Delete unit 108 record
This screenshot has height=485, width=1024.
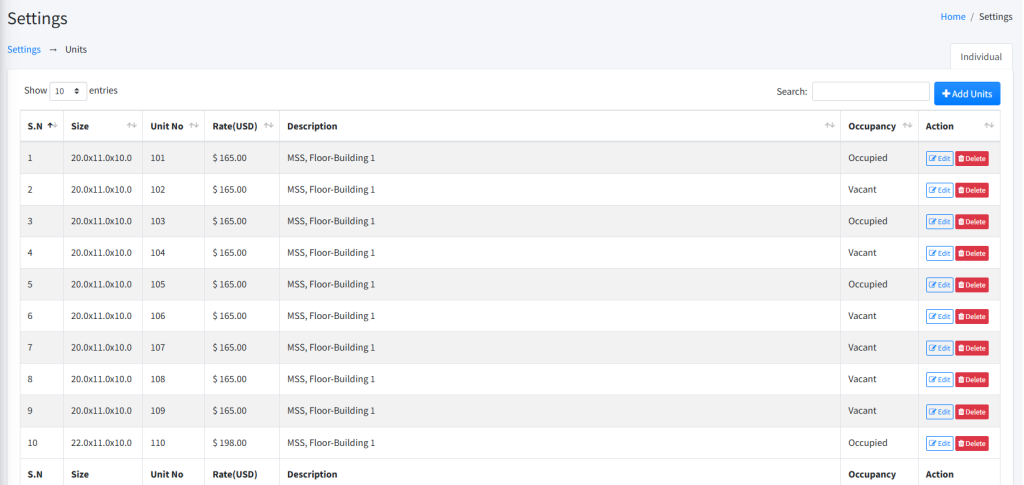point(971,380)
